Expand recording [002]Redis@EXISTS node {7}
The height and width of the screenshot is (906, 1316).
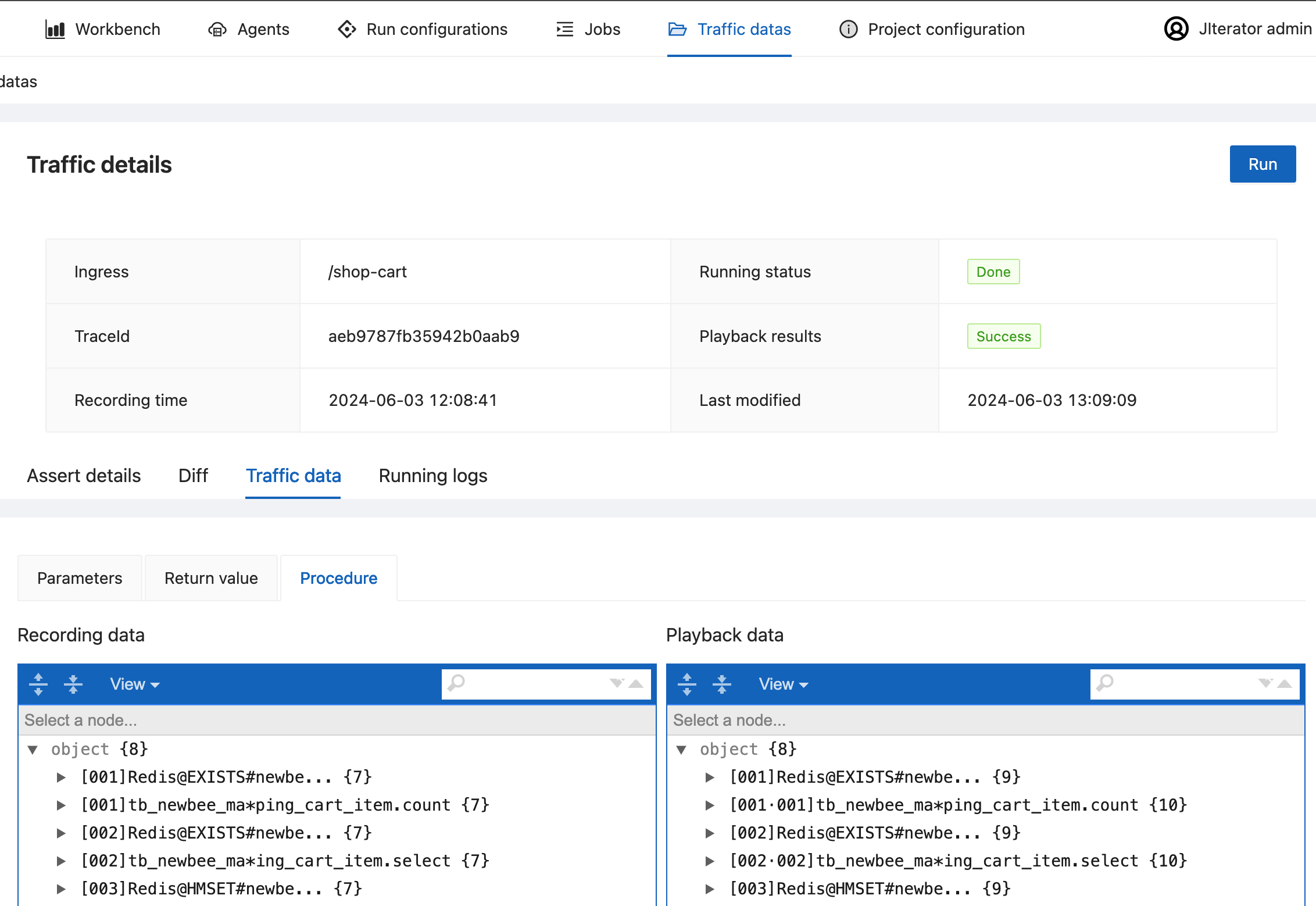click(61, 833)
